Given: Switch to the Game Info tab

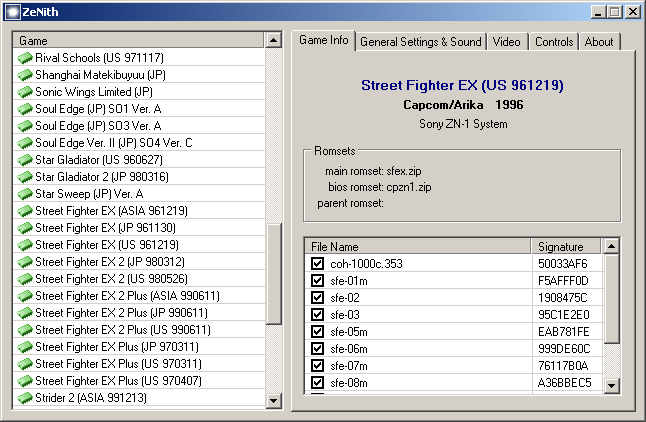Looking at the screenshot, I should [324, 40].
